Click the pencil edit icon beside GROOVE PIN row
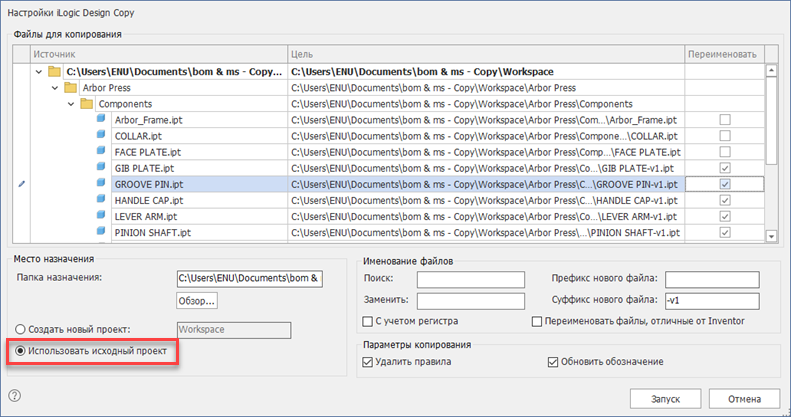 pos(22,184)
